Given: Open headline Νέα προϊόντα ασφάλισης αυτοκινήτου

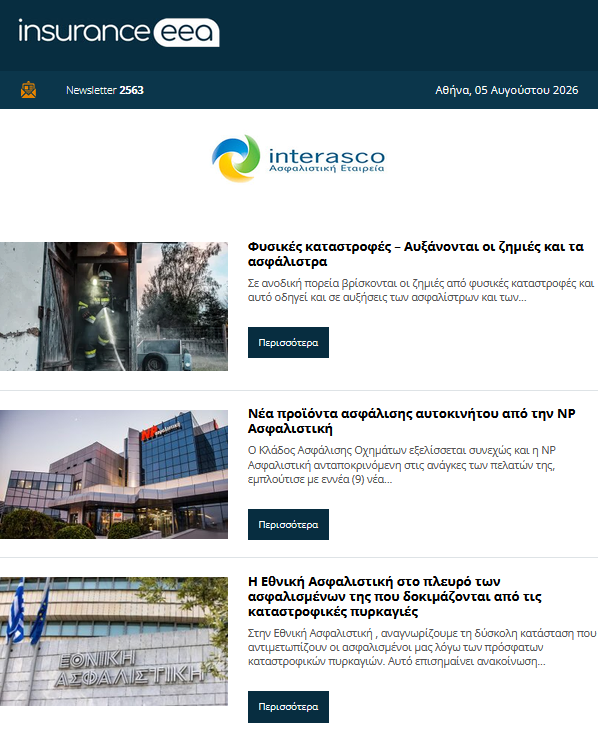Looking at the screenshot, I should pos(412,421).
